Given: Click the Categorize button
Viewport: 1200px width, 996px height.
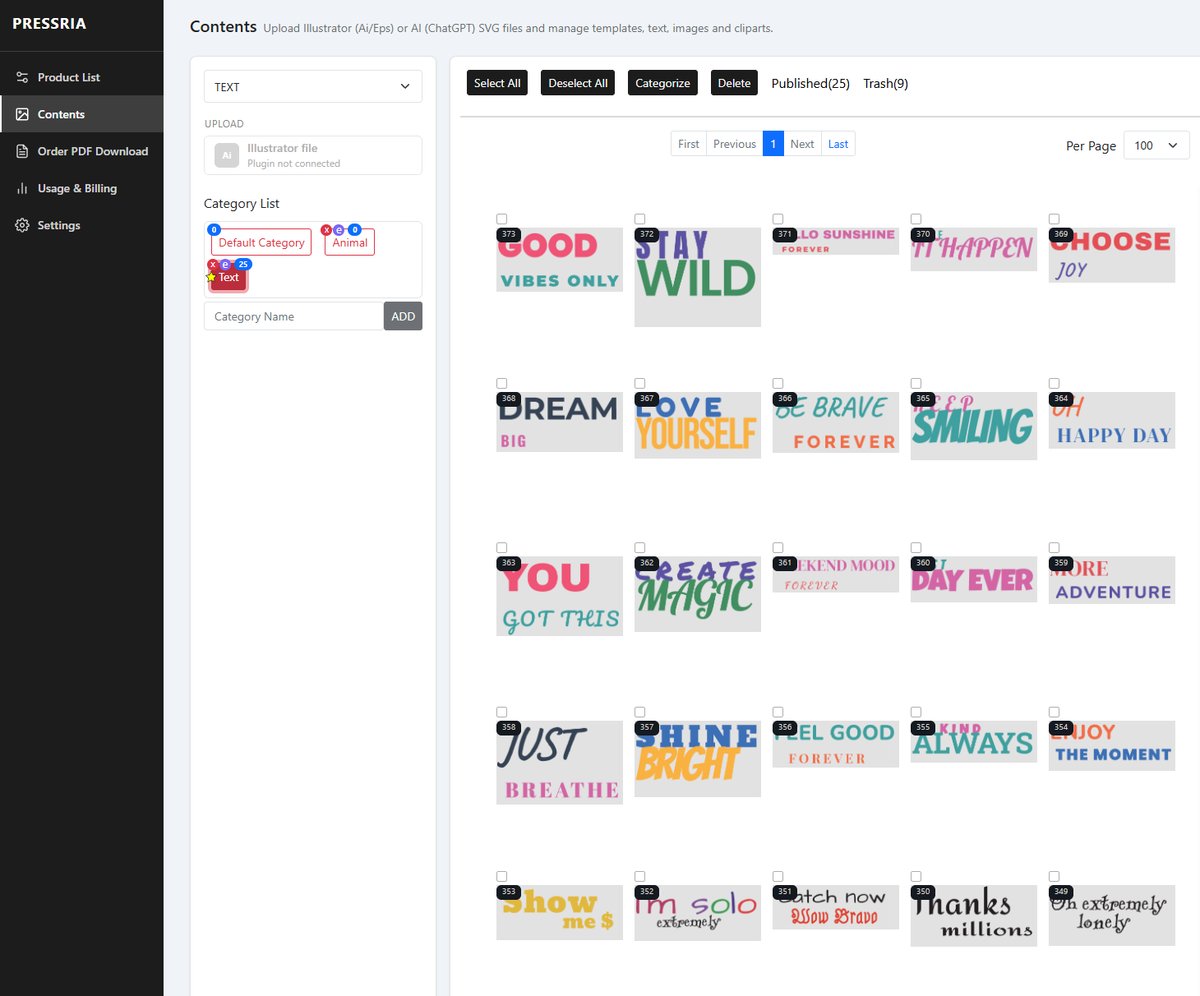Looking at the screenshot, I should coord(663,83).
